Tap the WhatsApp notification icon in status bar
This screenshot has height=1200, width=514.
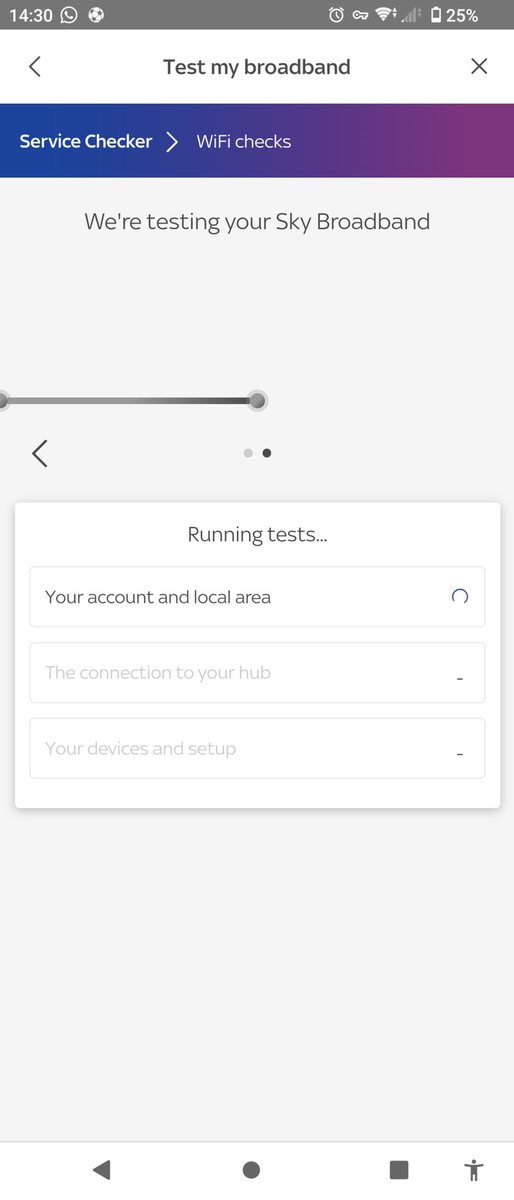69,15
